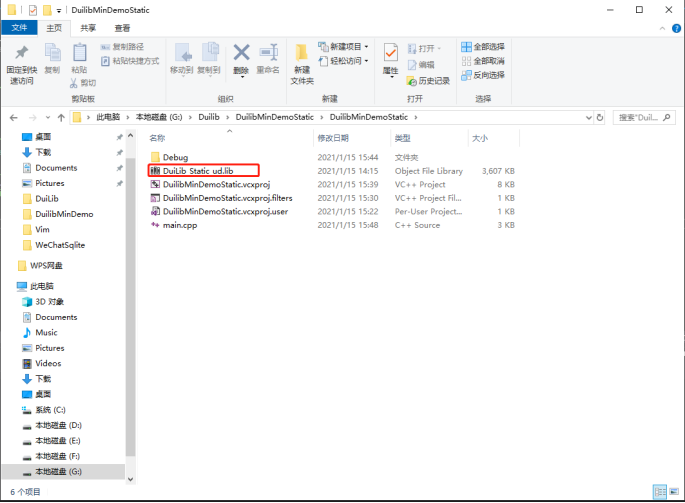Open the DuiLib folder in sidebar

pos(47,199)
